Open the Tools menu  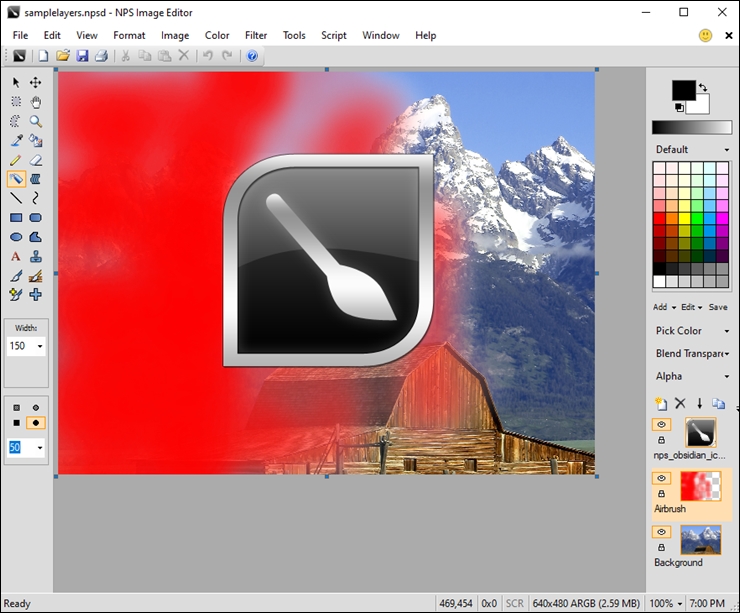(294, 35)
